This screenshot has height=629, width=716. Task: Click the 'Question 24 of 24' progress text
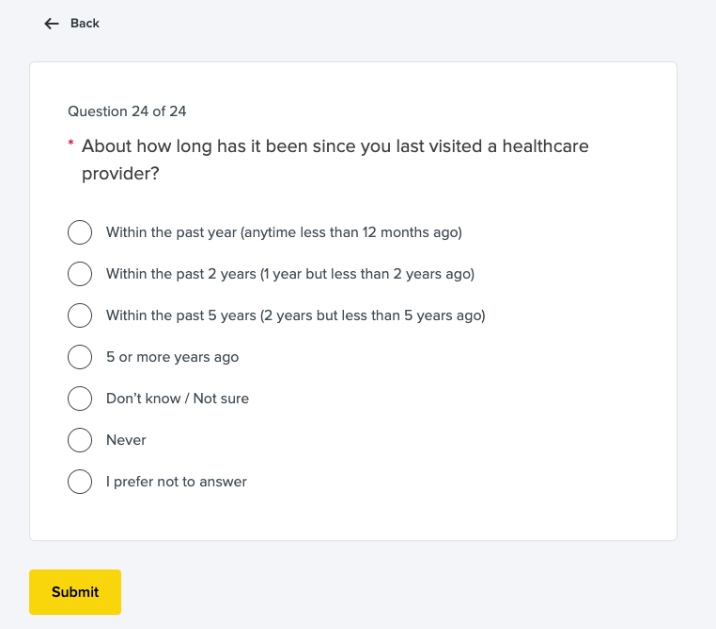click(x=127, y=111)
